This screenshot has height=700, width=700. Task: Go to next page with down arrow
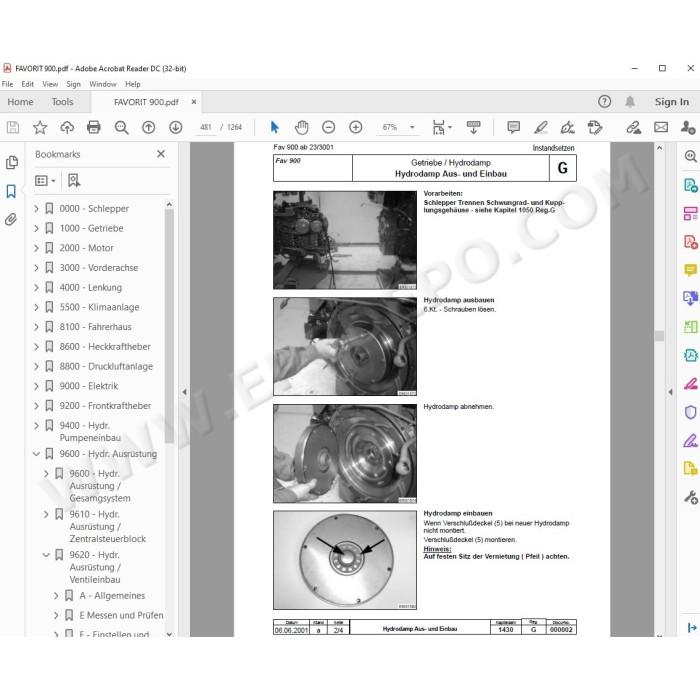(175, 127)
